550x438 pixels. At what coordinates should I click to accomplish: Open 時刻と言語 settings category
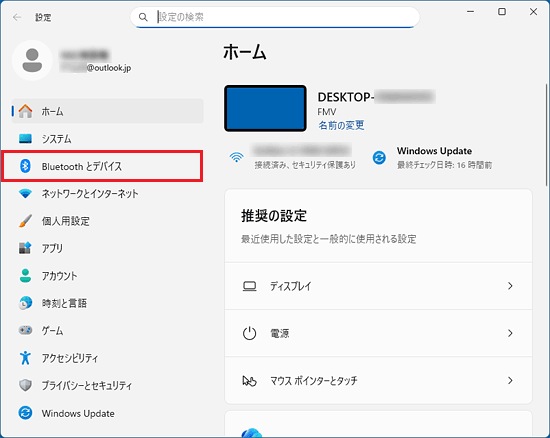tap(108, 303)
